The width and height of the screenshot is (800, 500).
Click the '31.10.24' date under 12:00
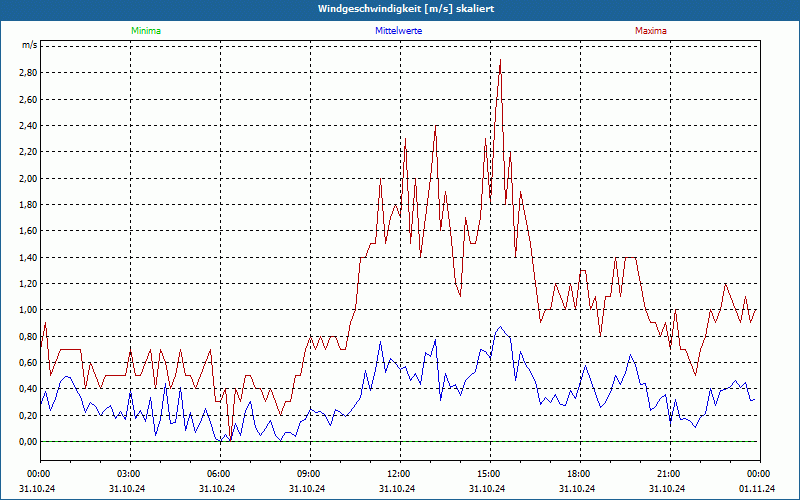(397, 488)
